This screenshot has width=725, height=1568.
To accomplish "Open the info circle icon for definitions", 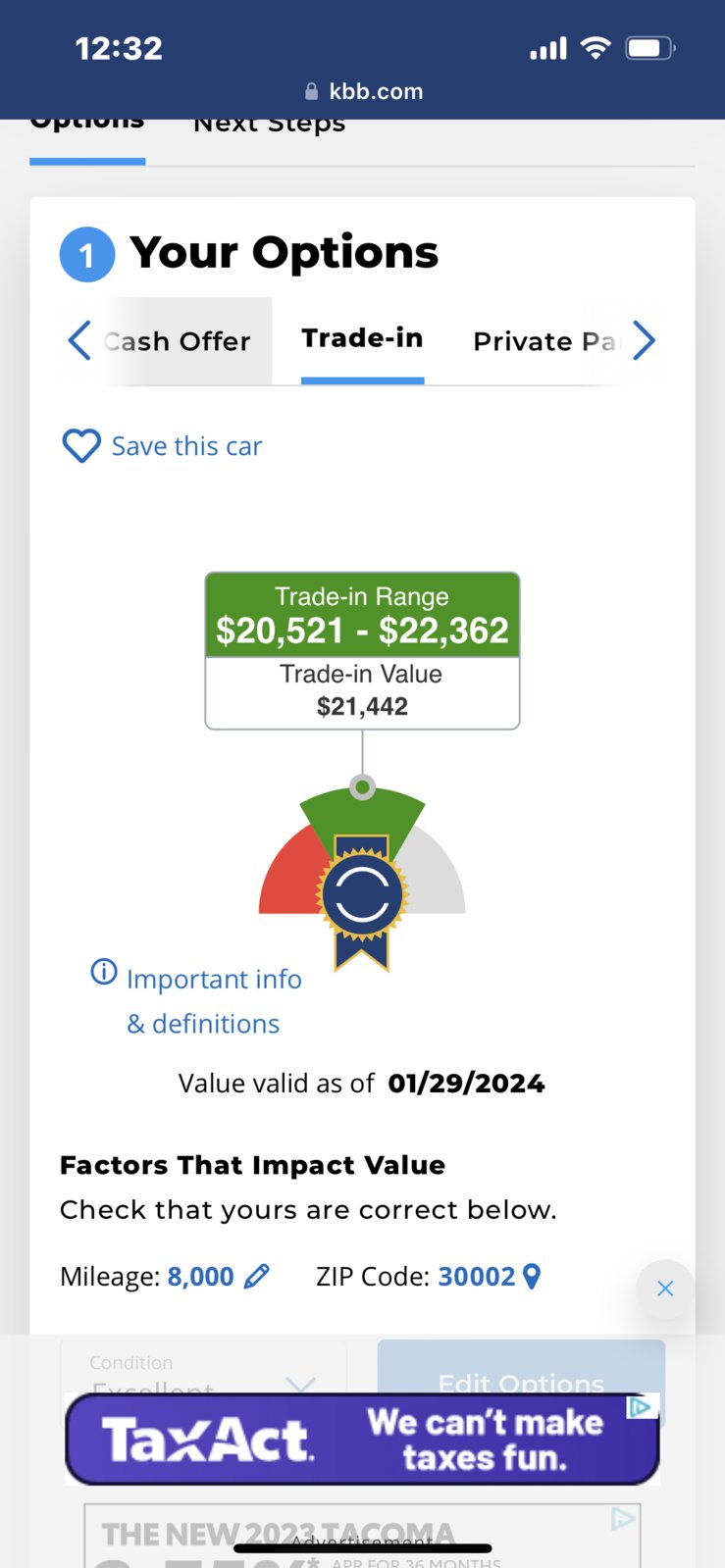I will (104, 972).
